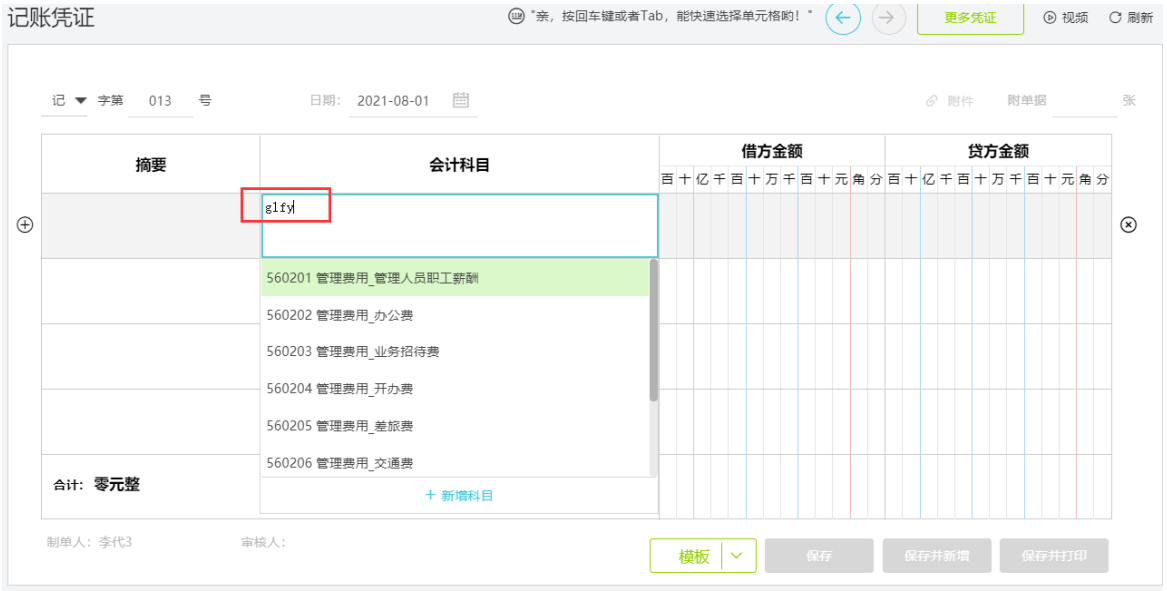1167x591 pixels.
Task: Select 560206 管理费用_交通费
Action: 455,462
